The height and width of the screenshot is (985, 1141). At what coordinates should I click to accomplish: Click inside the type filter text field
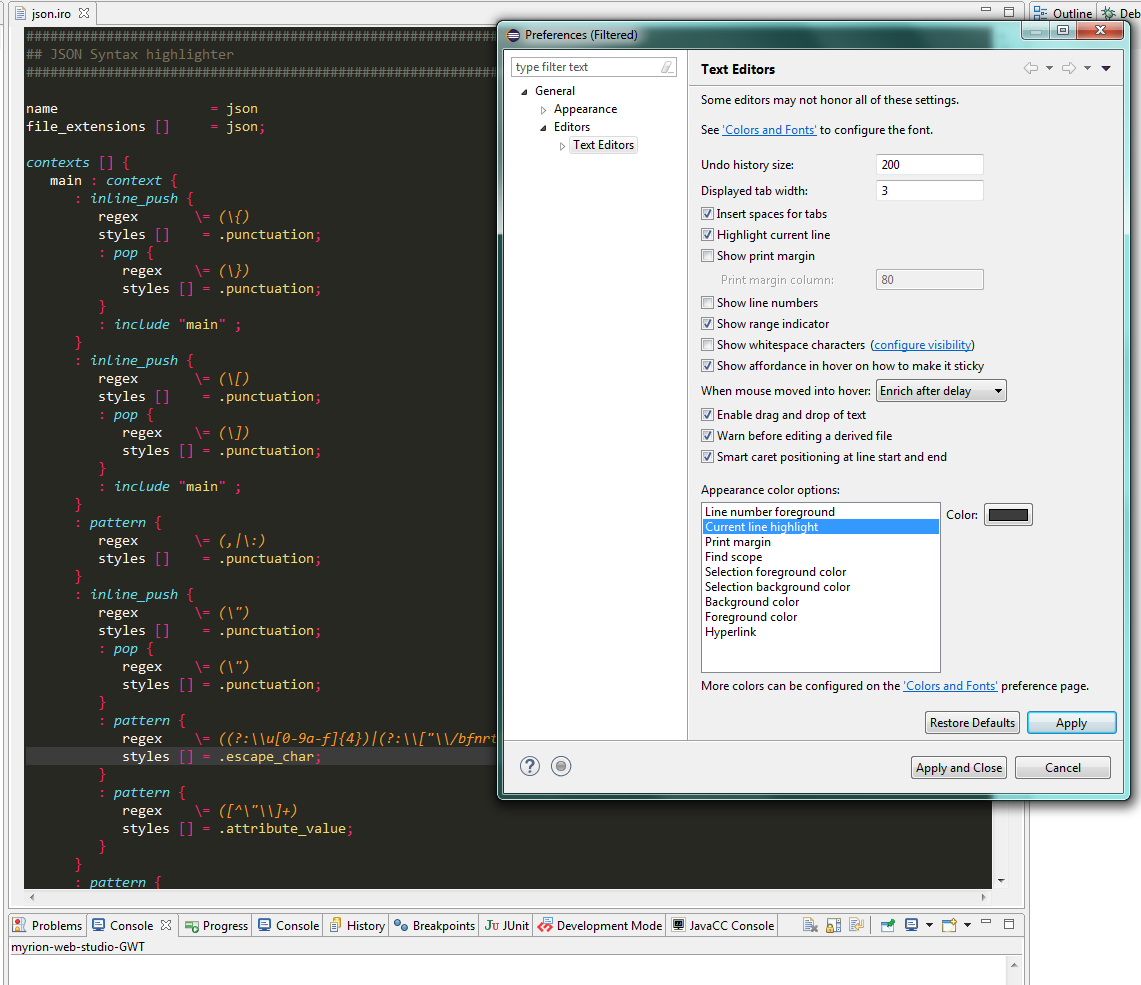pos(585,65)
